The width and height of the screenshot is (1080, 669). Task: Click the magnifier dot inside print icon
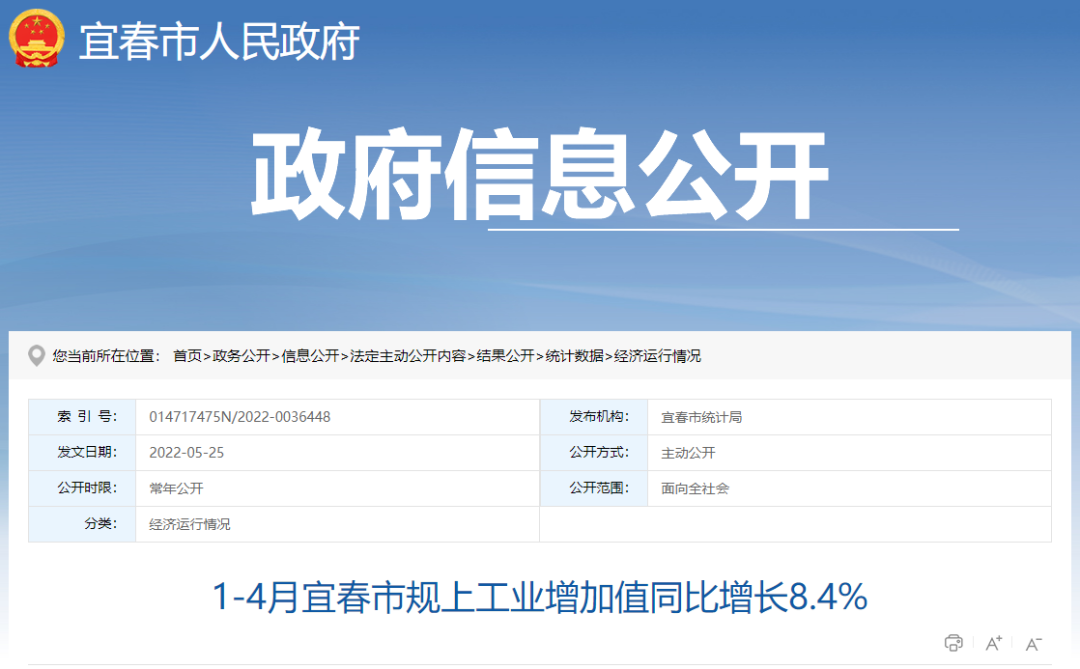pyautogui.click(x=958, y=641)
